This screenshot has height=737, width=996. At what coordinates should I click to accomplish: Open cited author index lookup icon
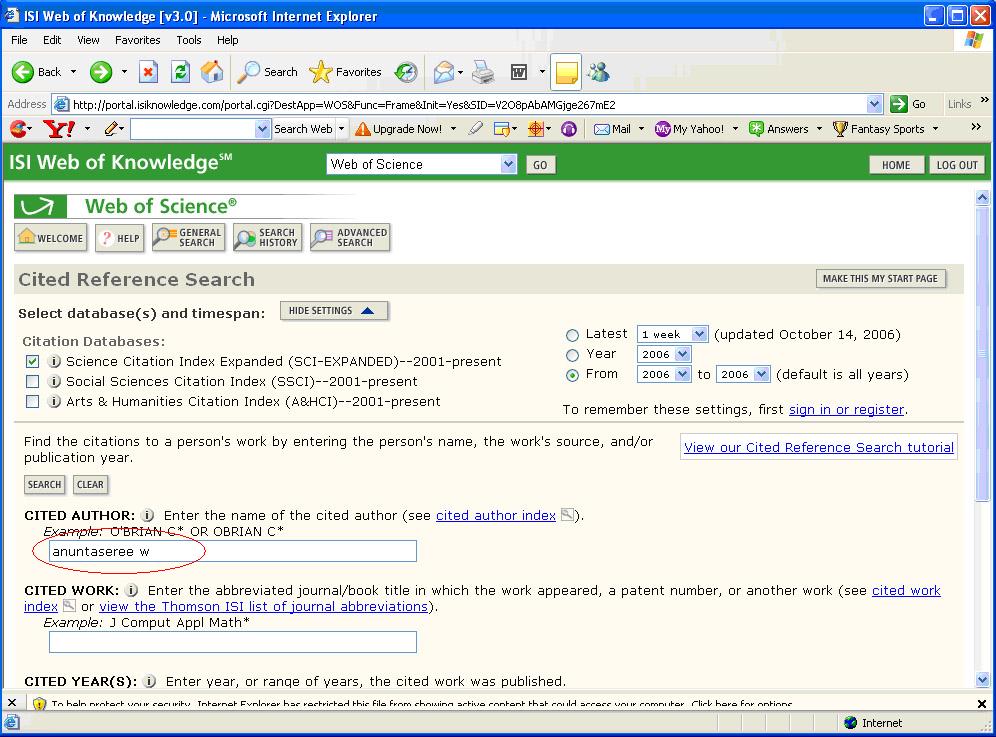[x=567, y=515]
